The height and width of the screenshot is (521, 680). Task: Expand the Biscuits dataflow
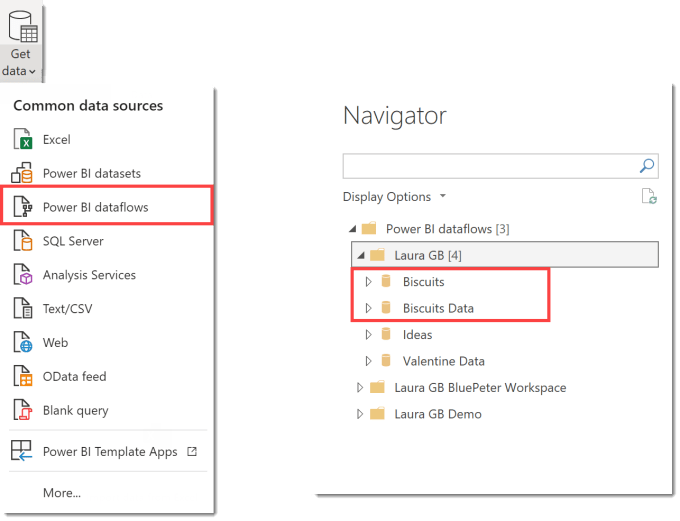(368, 282)
